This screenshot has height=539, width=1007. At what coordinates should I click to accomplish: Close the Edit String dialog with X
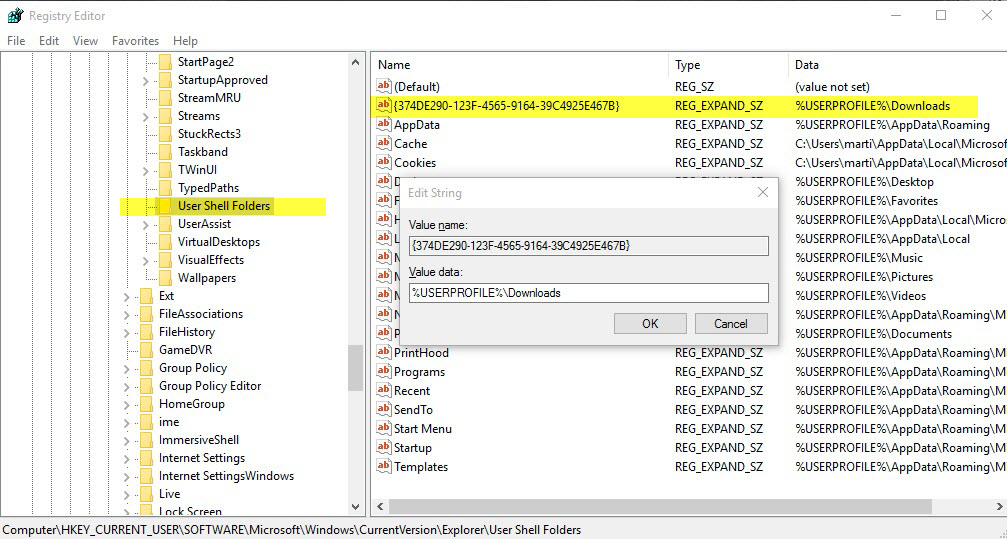762,192
